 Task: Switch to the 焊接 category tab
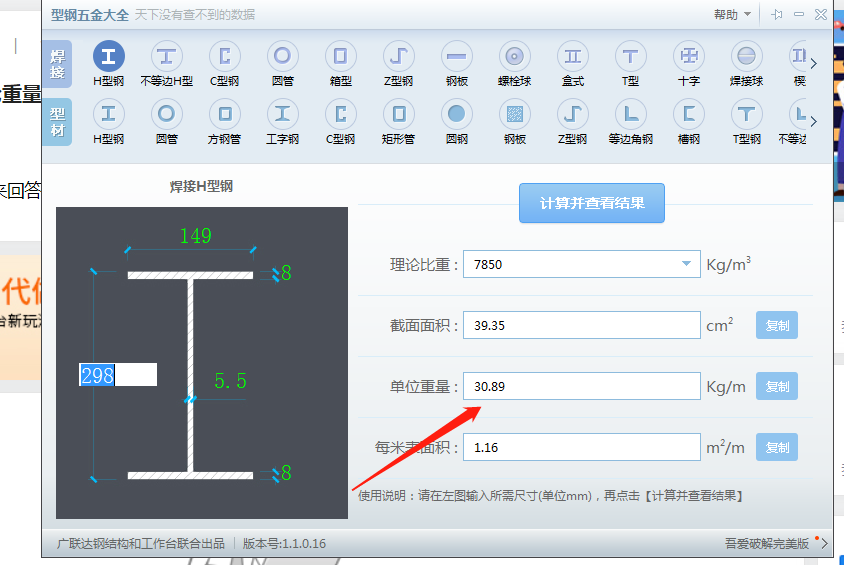click(x=57, y=64)
